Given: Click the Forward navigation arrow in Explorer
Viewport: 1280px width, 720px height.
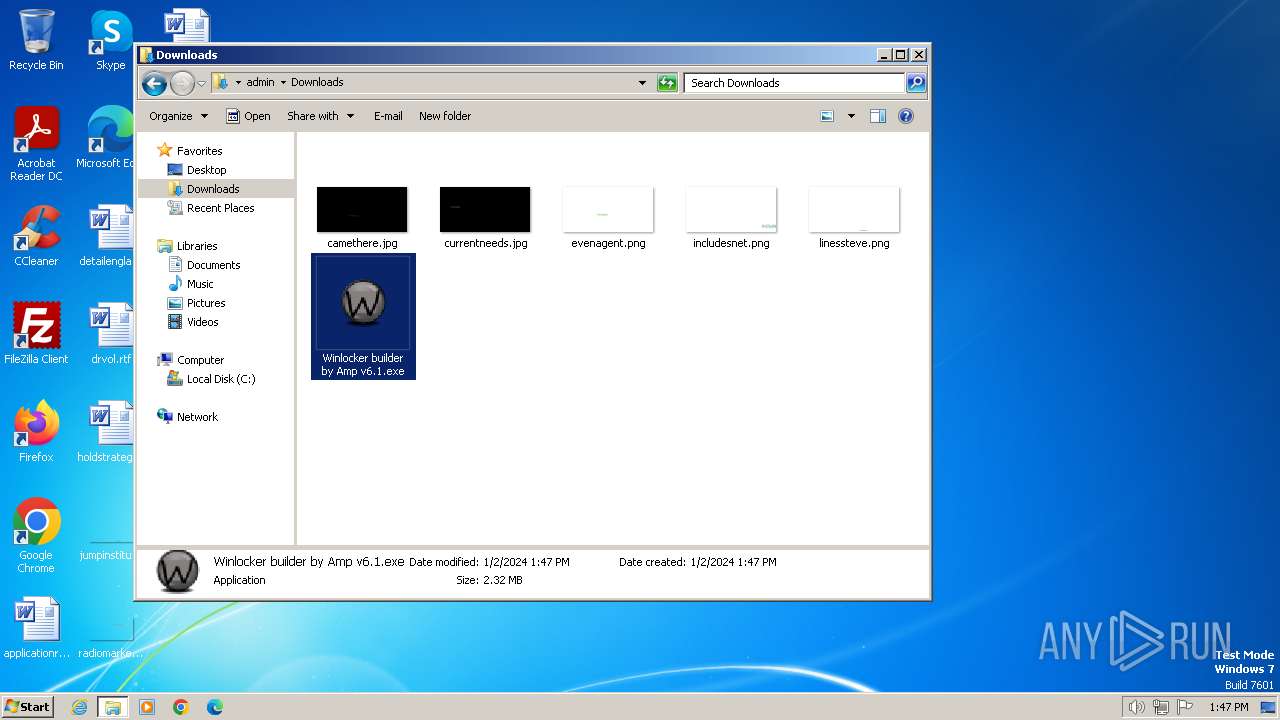Looking at the screenshot, I should pos(182,83).
